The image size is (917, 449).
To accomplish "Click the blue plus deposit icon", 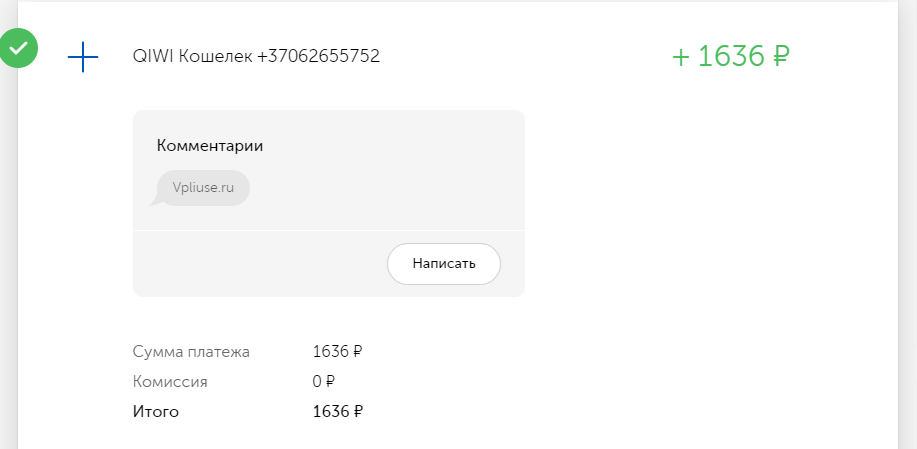I will [x=83, y=57].
